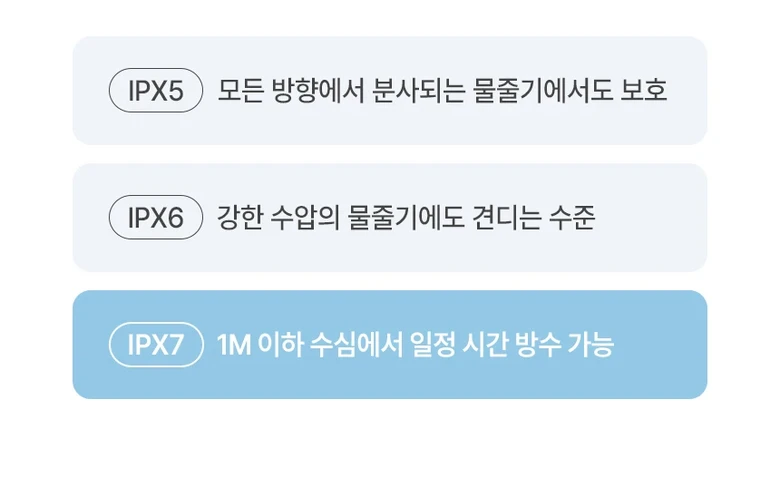The width and height of the screenshot is (780, 497).
Task: Click the word 일정 in the IPX7 description
Action: (432, 344)
